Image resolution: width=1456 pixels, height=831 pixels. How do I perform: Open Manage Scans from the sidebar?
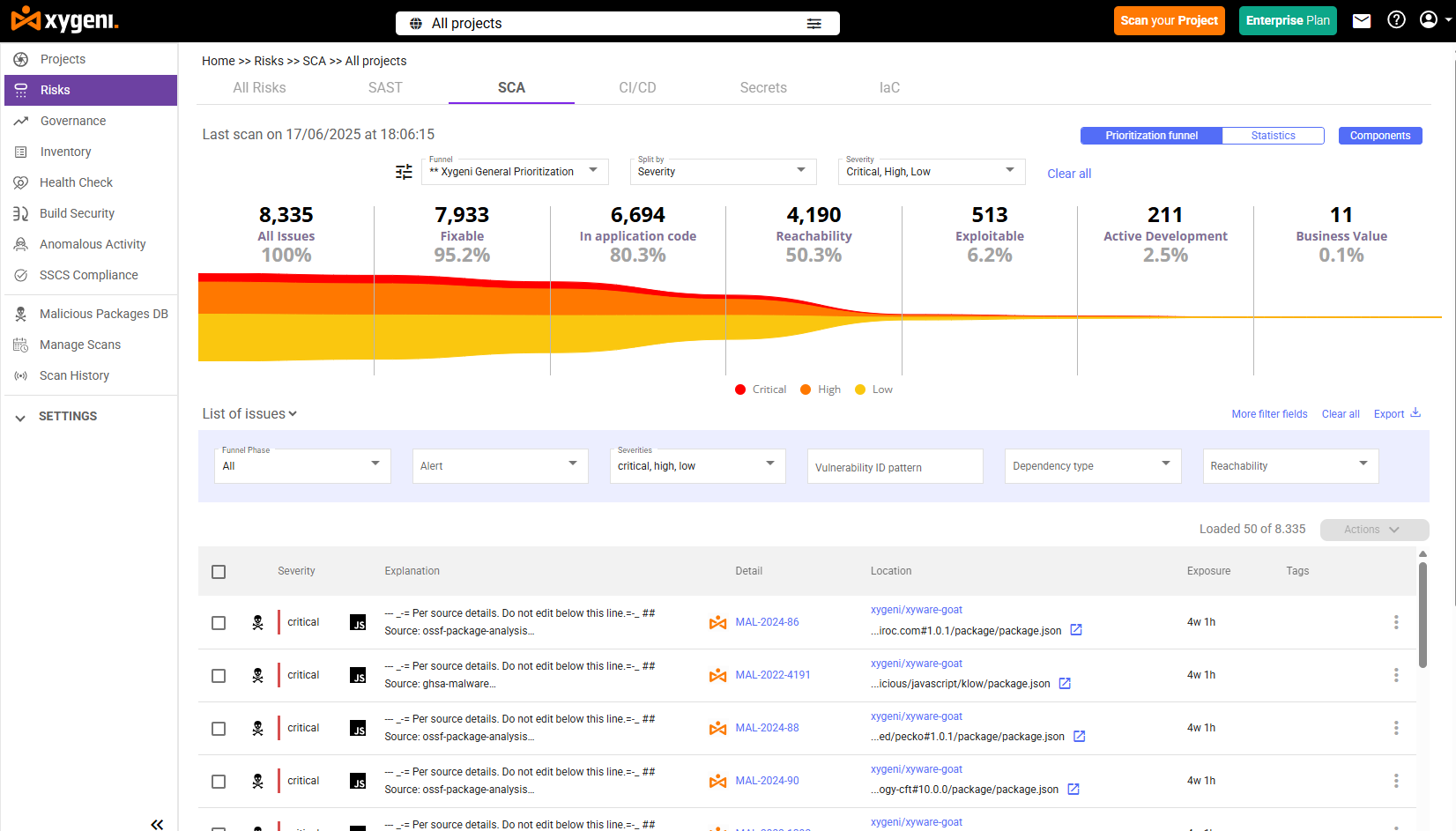pyautogui.click(x=80, y=345)
